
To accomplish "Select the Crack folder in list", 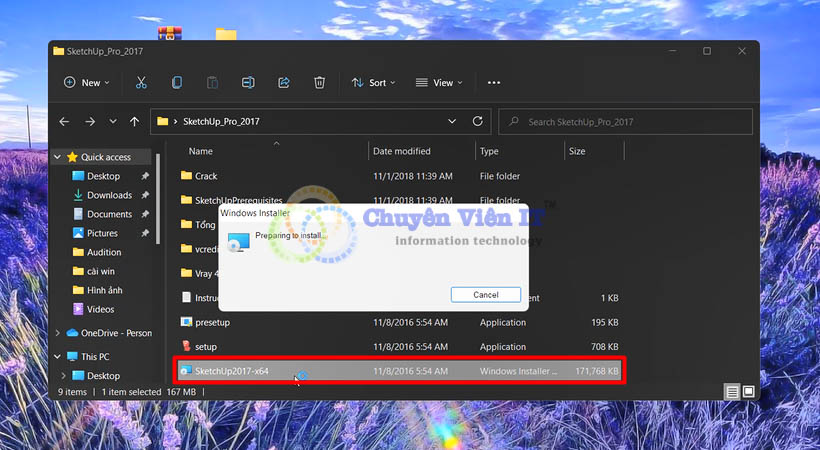I will click(206, 176).
